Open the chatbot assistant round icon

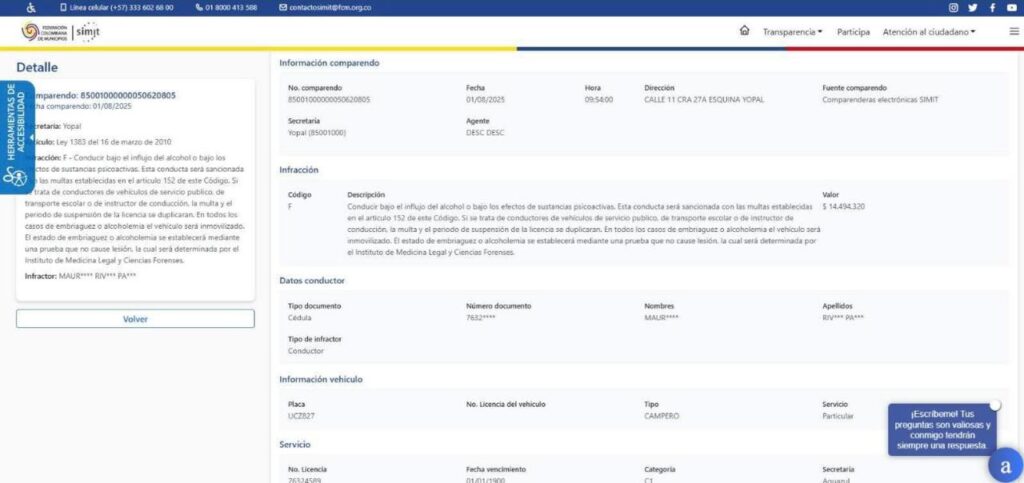1004,465
